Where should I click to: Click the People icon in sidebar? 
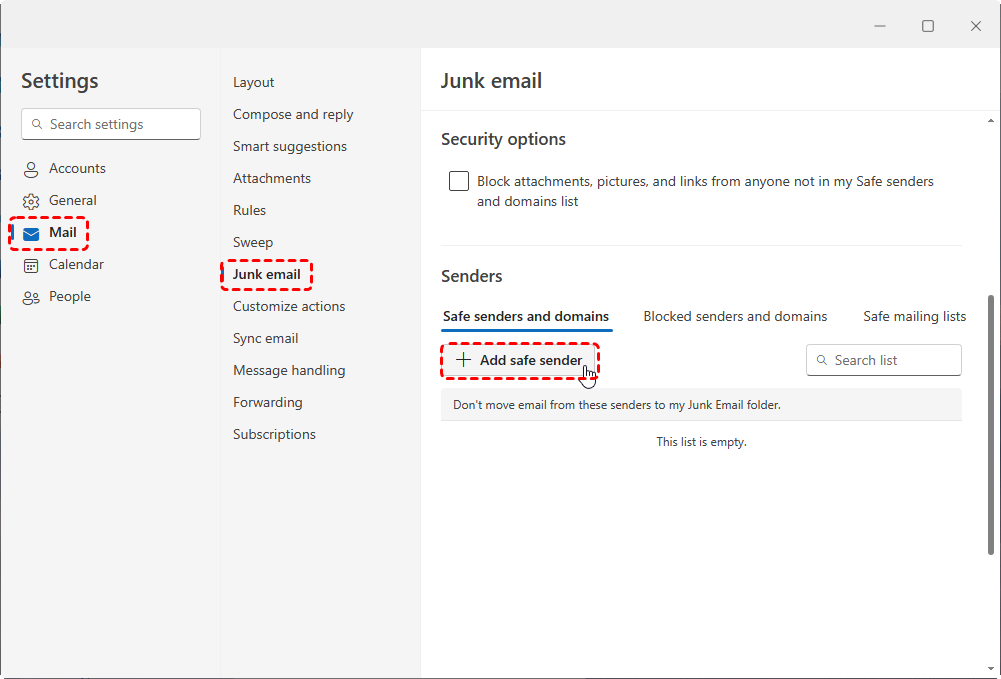tap(31, 297)
